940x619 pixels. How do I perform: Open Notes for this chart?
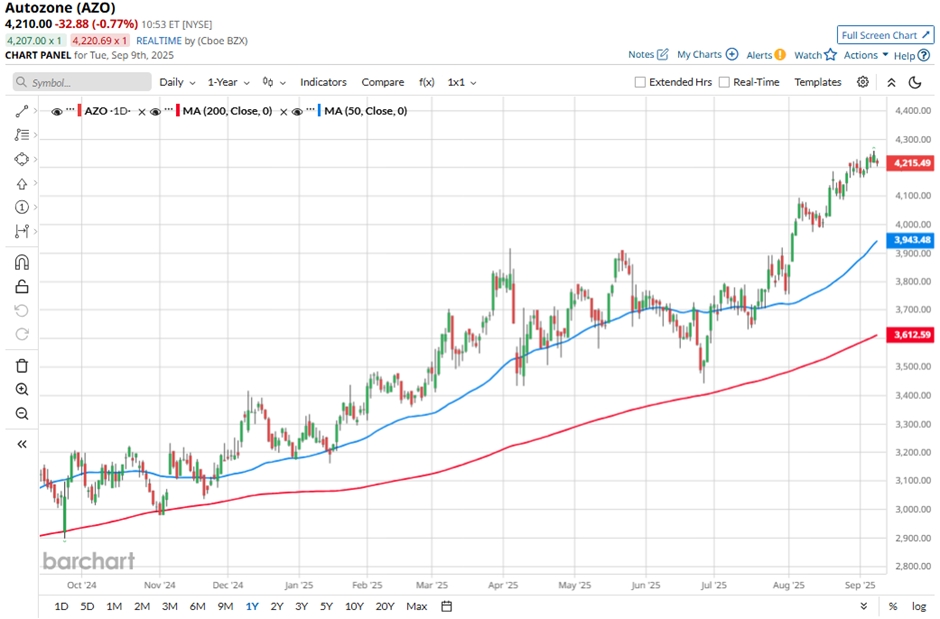(x=648, y=55)
